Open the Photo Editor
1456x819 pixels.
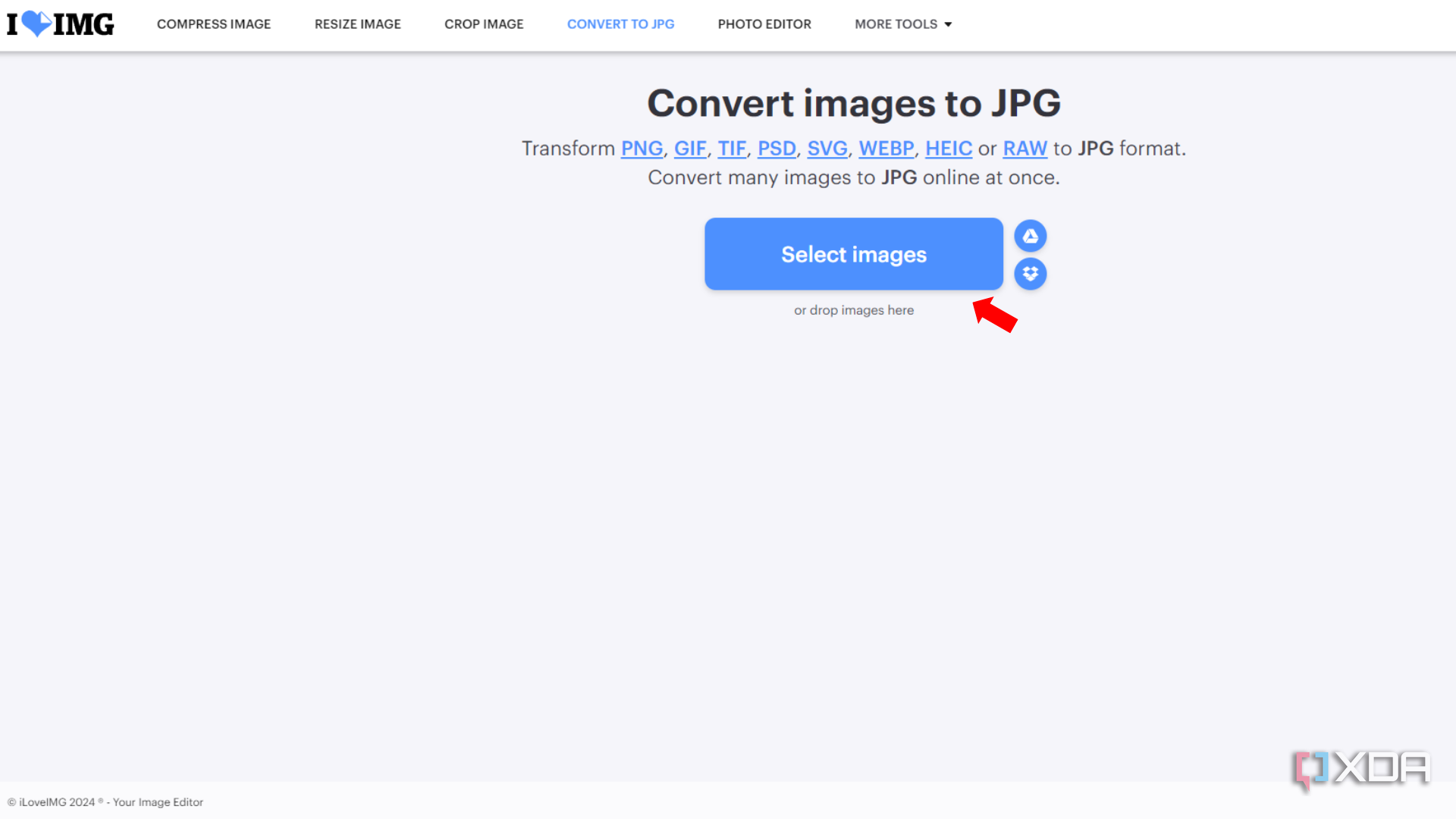[764, 24]
